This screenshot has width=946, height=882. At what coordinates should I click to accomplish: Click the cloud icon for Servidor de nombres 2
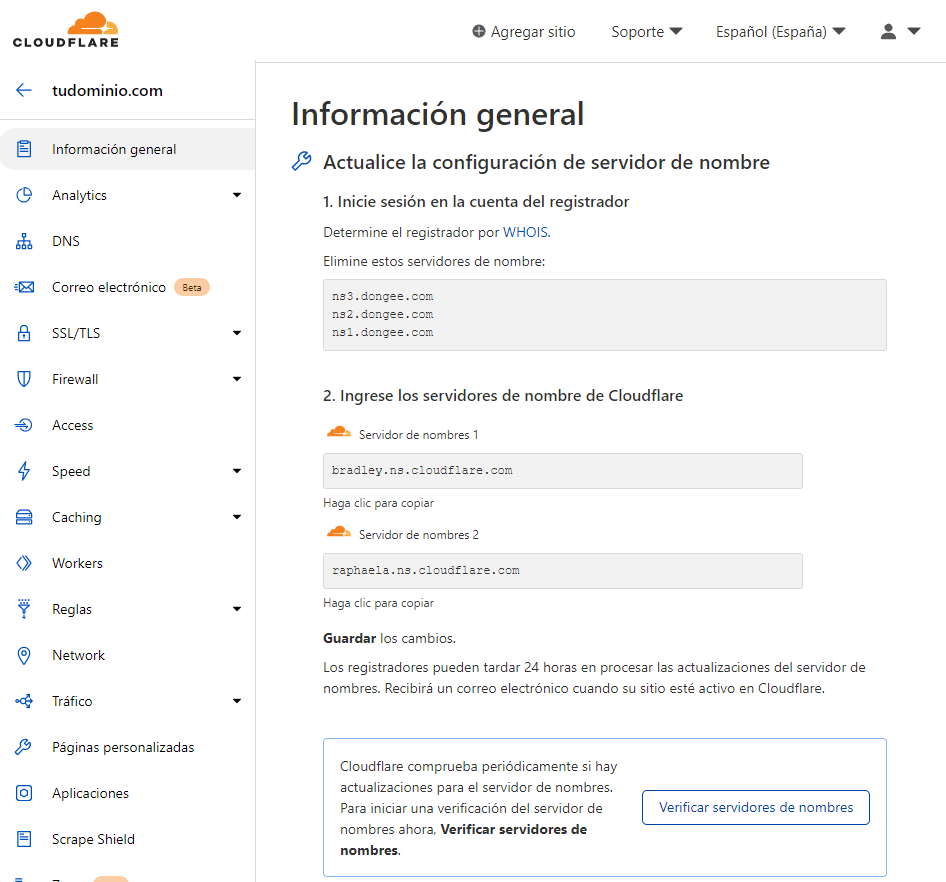(338, 531)
